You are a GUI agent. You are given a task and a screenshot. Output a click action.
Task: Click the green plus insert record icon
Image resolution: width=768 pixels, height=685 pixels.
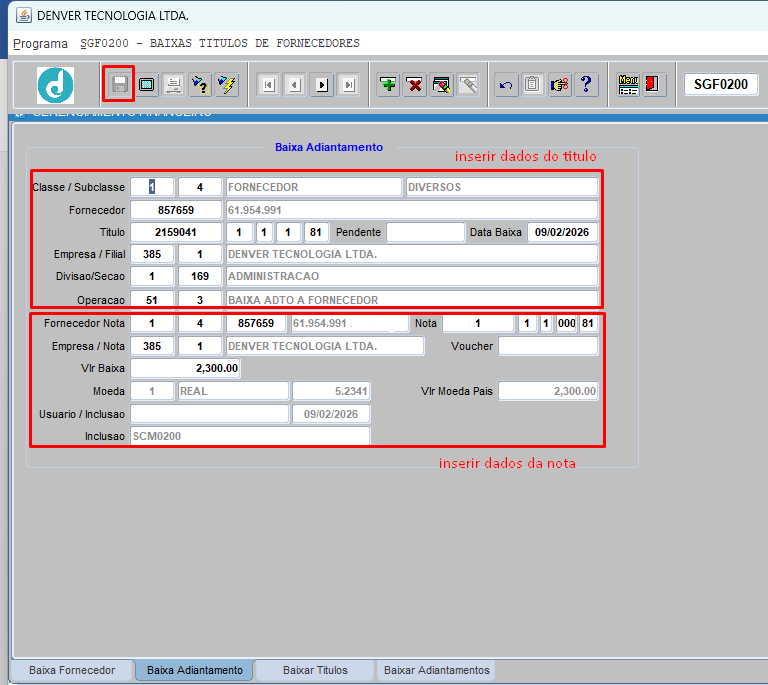(388, 85)
